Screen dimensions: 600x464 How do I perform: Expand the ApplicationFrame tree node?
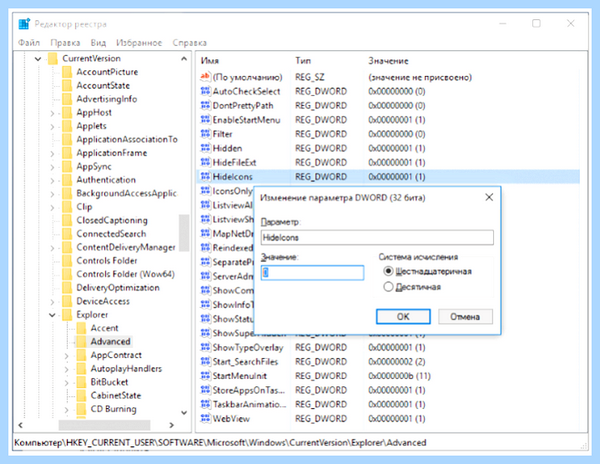52,153
